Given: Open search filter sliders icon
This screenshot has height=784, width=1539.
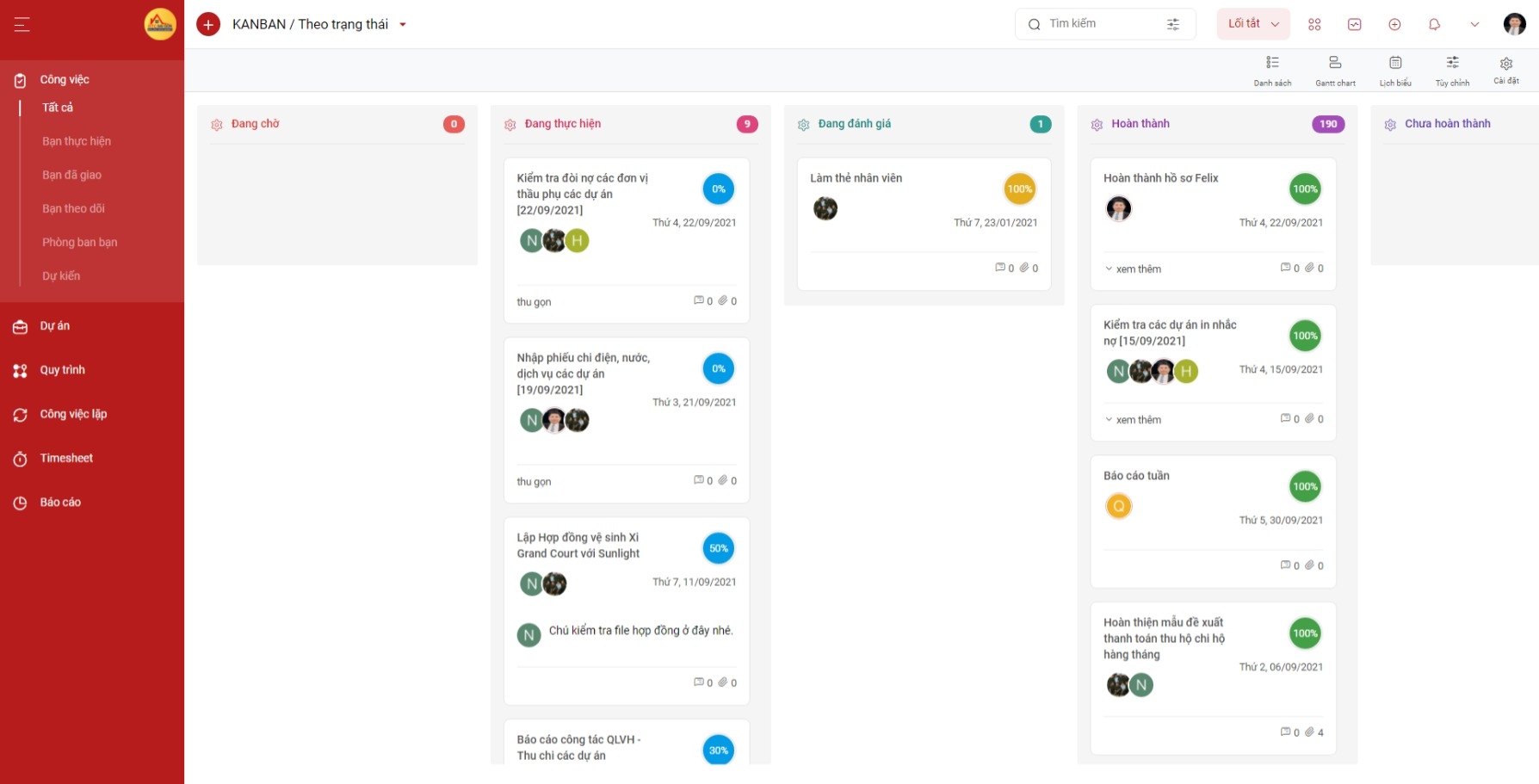Looking at the screenshot, I should click(1173, 24).
